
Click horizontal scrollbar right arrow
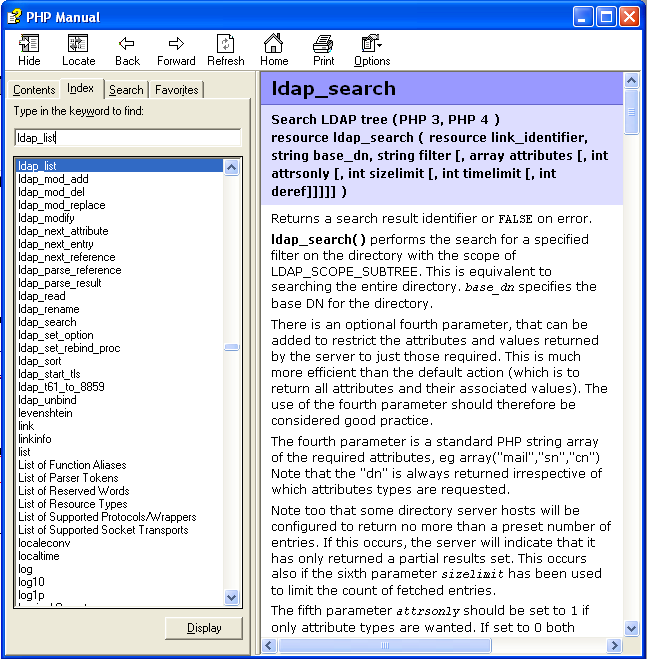click(x=614, y=645)
